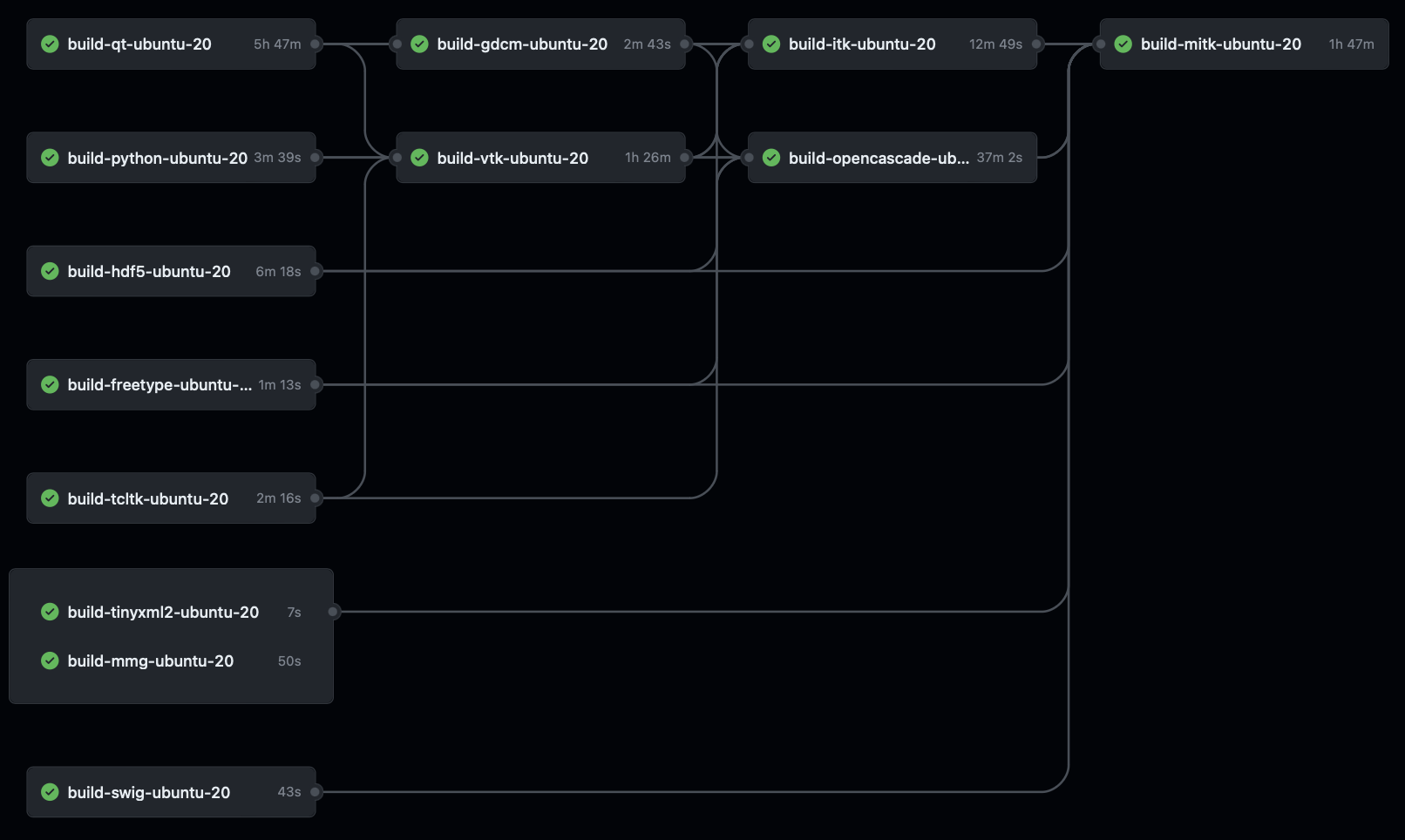This screenshot has height=840, width=1405.
Task: Click the connector dot after build-swig-ubuntu-20
Action: pyautogui.click(x=316, y=792)
